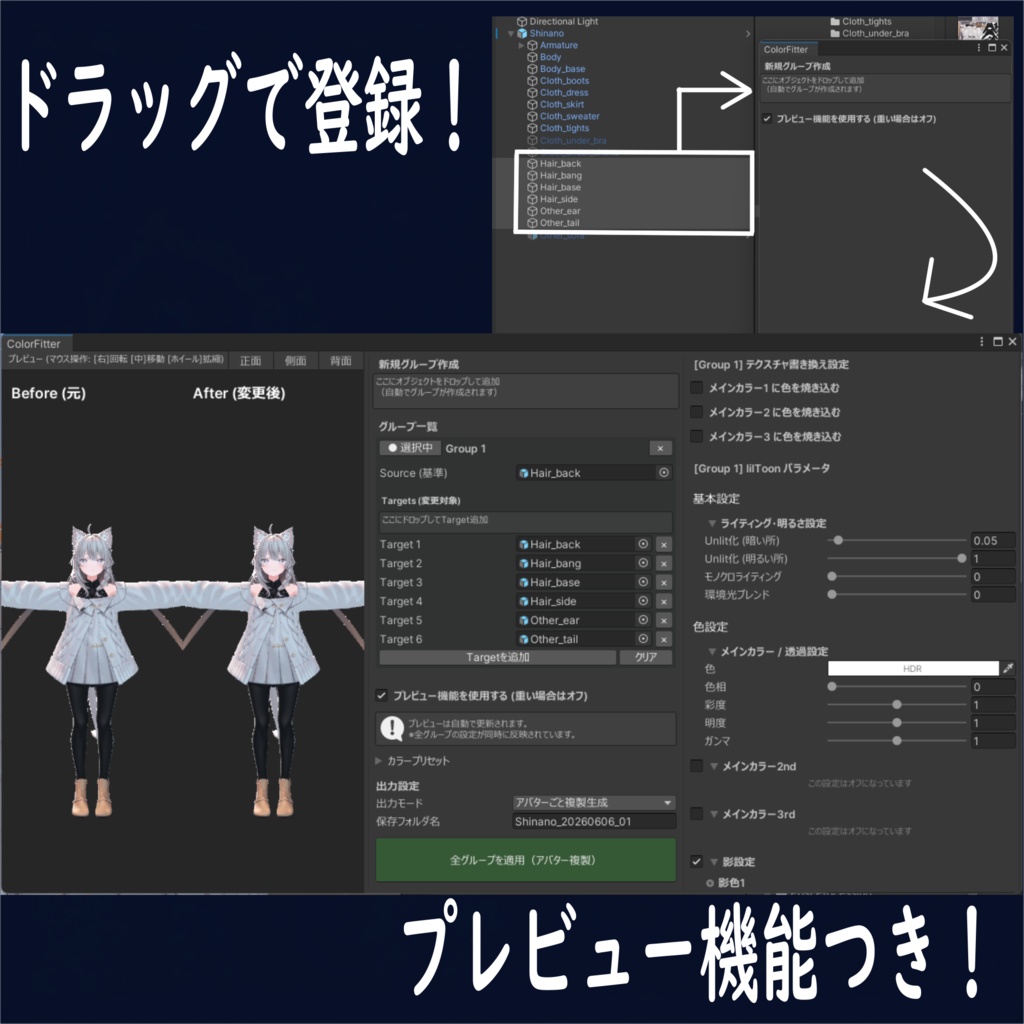The image size is (1024, 1024).
Task: Click Targetを追加 button
Action: pos(498,657)
